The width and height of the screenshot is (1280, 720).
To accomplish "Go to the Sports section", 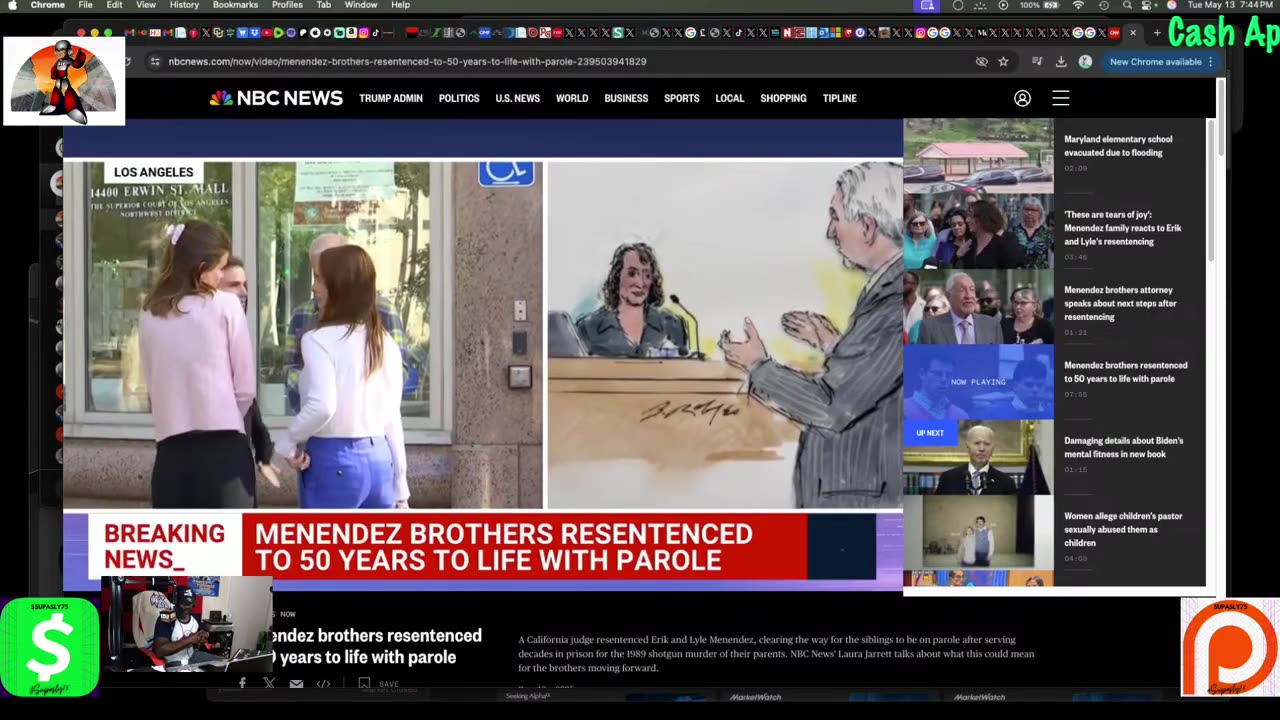I will 682,98.
